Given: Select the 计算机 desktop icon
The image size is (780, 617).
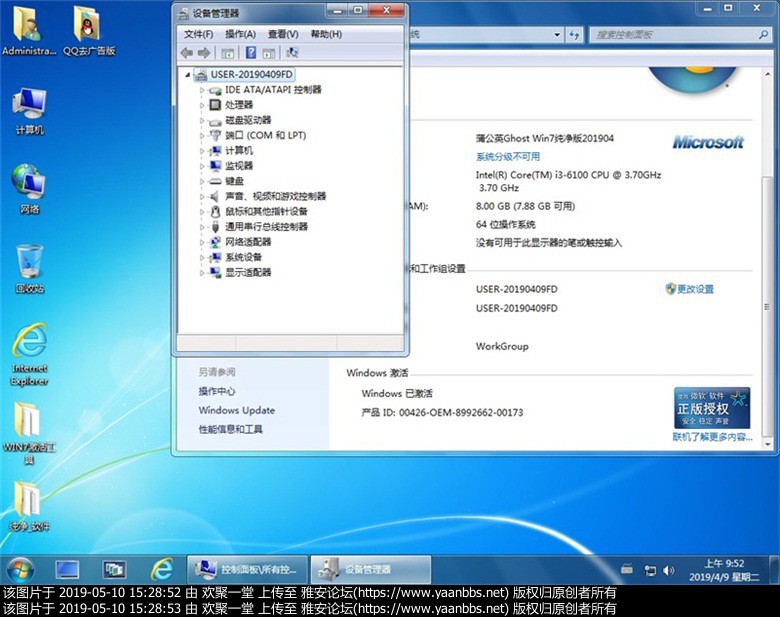Looking at the screenshot, I should pyautogui.click(x=29, y=111).
